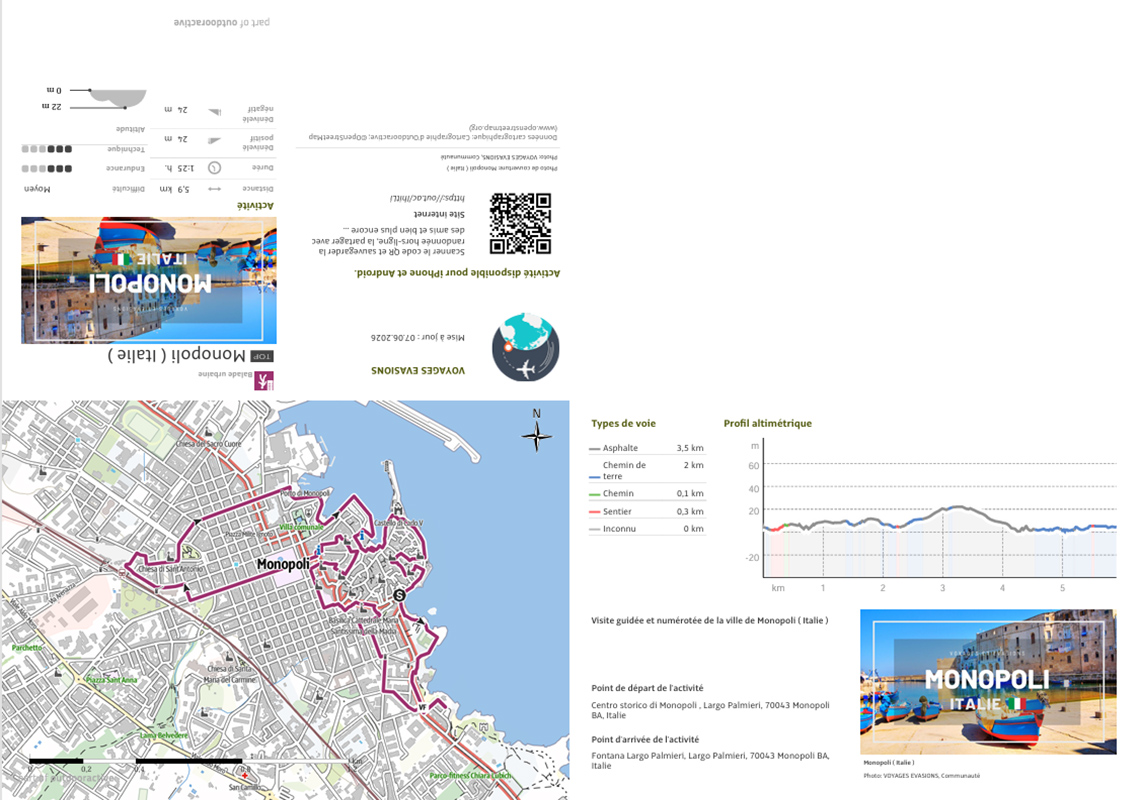The width and height of the screenshot is (1140, 800).
Task: Click the Voyages Evasions globe airplane logo
Action: click(526, 348)
